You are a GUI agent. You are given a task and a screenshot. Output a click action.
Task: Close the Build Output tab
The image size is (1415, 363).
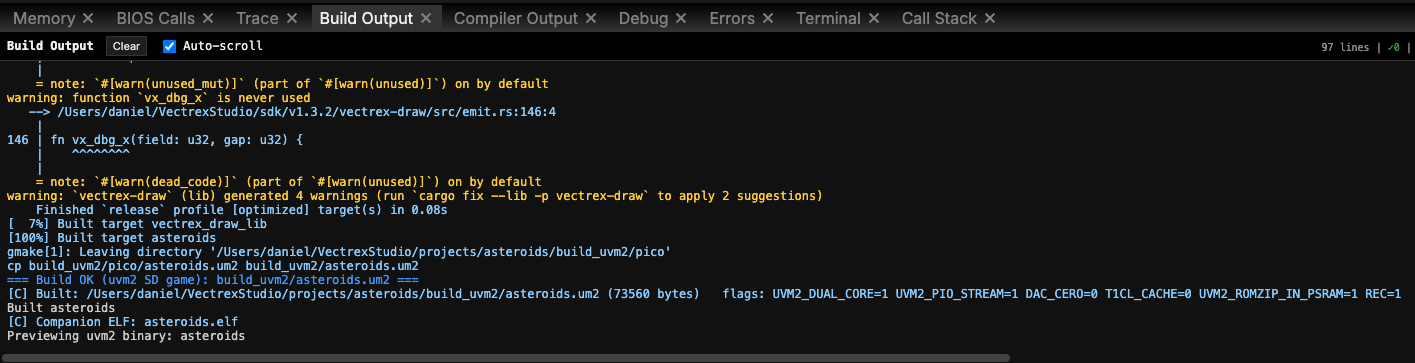(427, 18)
